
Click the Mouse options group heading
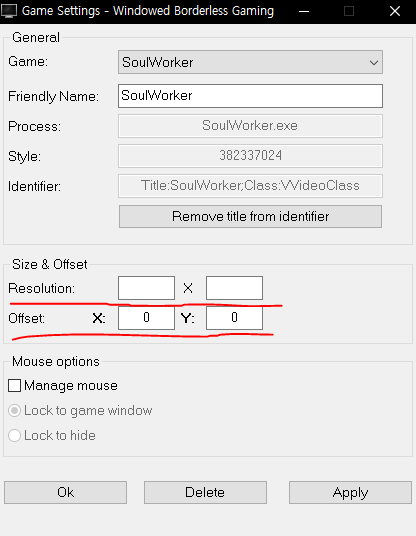[x=56, y=362]
